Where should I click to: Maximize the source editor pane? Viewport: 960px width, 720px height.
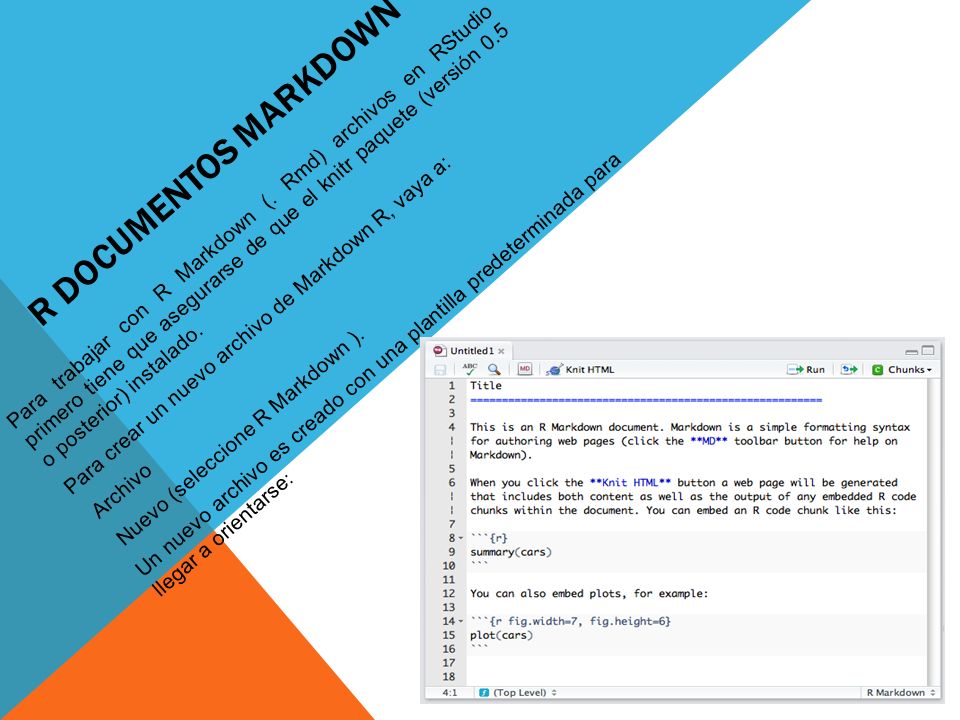point(928,351)
